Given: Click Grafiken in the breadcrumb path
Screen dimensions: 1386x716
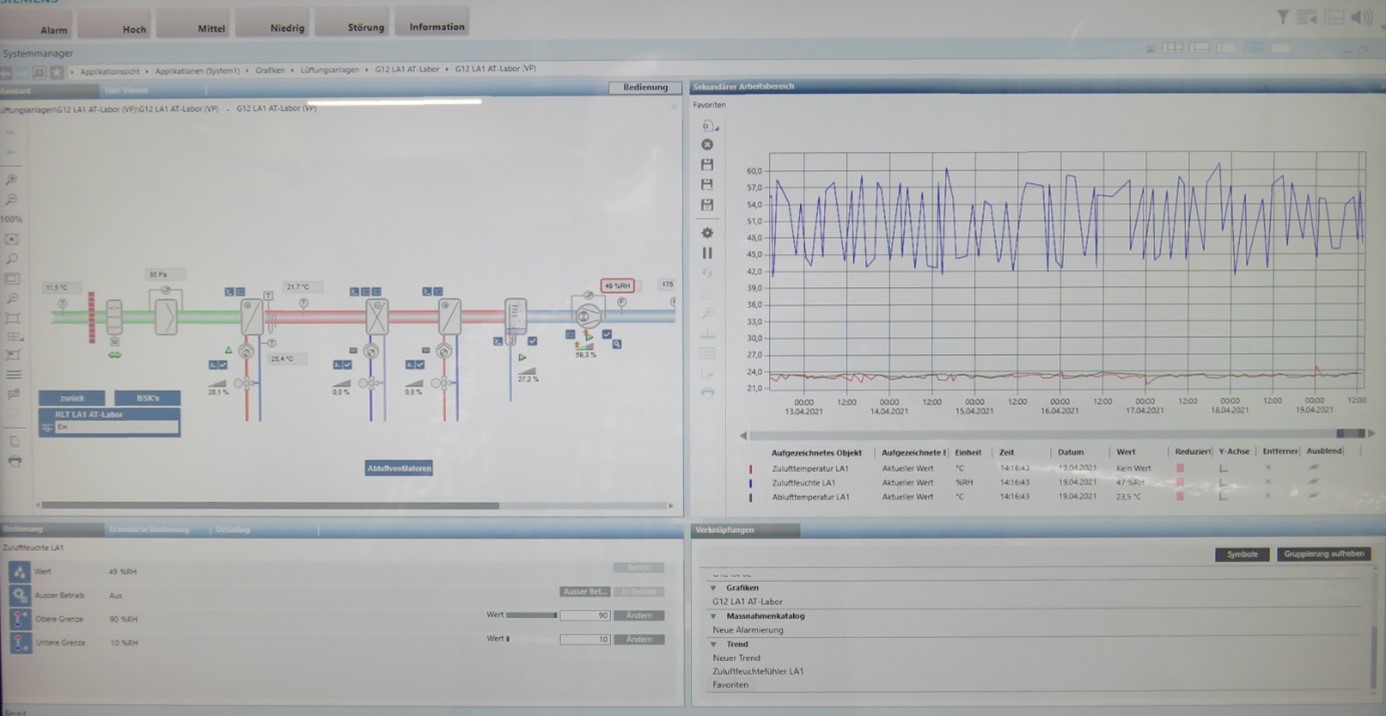Looking at the screenshot, I should click(270, 70).
